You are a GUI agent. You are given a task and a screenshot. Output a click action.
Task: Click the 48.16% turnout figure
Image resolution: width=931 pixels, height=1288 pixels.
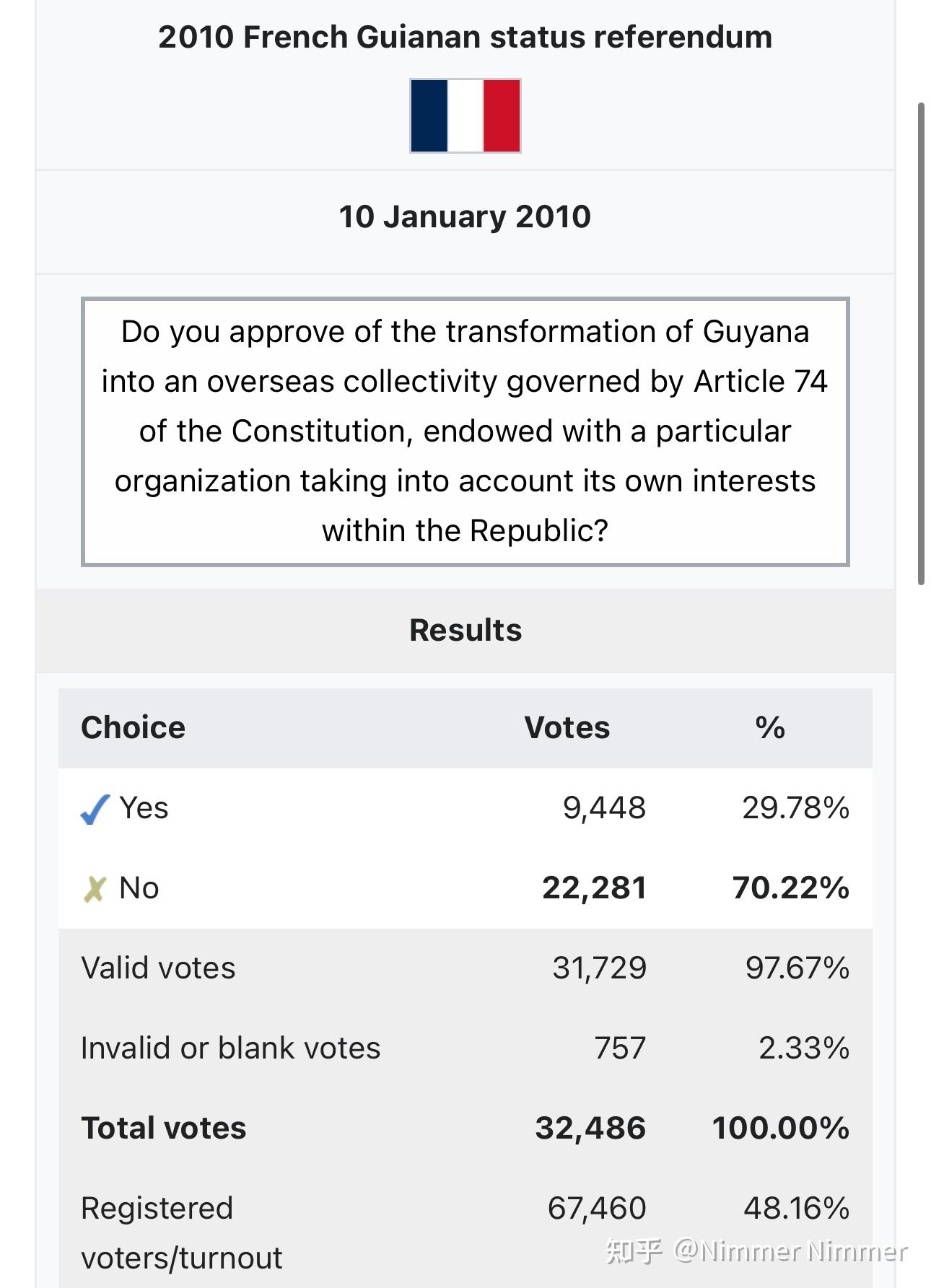[x=797, y=1209]
